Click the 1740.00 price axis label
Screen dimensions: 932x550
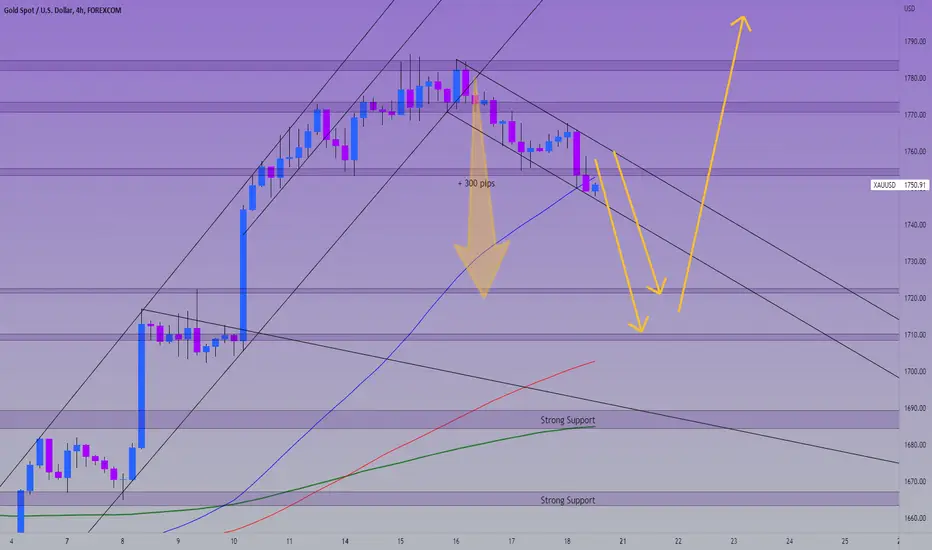(x=915, y=225)
